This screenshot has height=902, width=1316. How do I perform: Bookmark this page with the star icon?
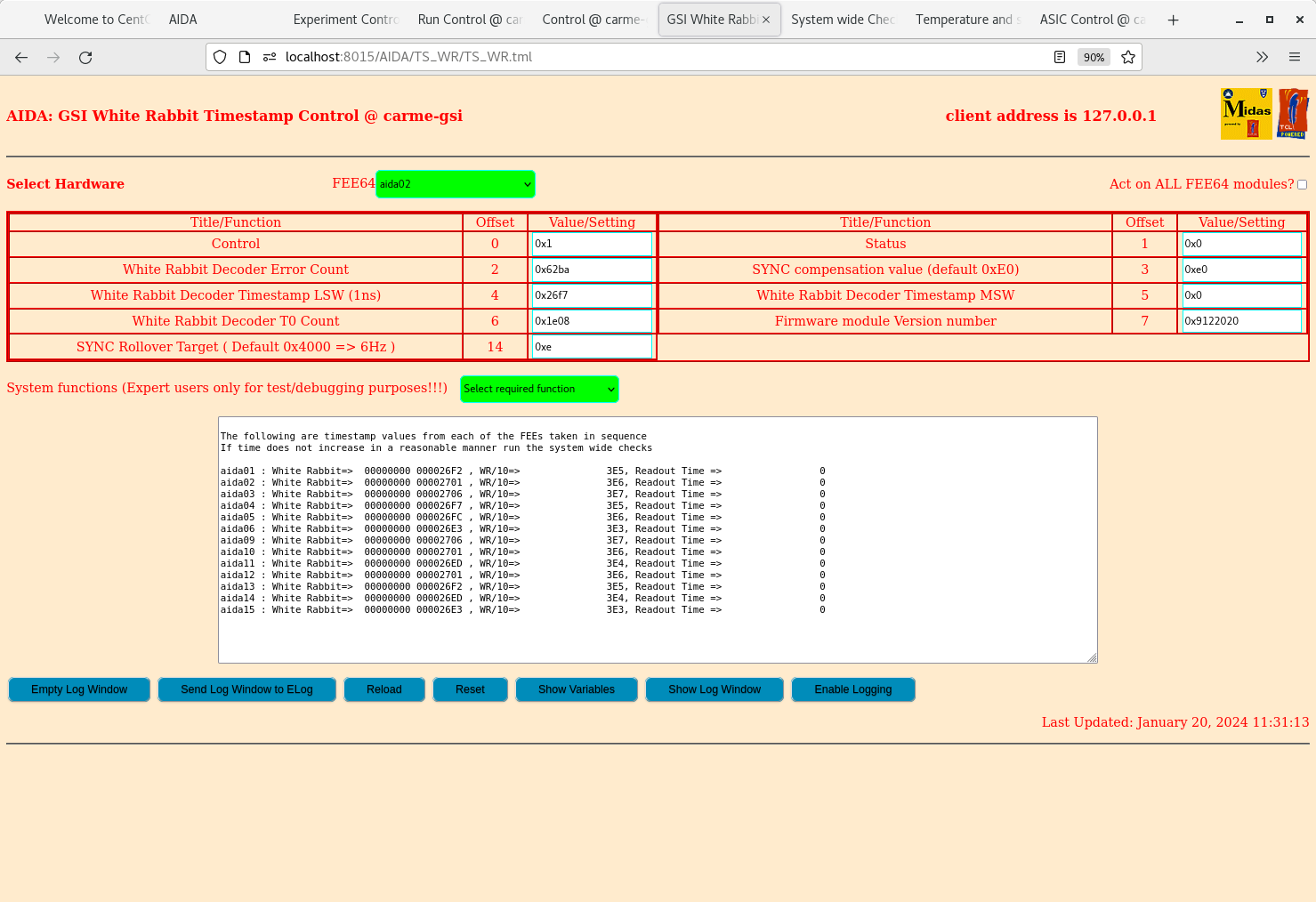1128,57
